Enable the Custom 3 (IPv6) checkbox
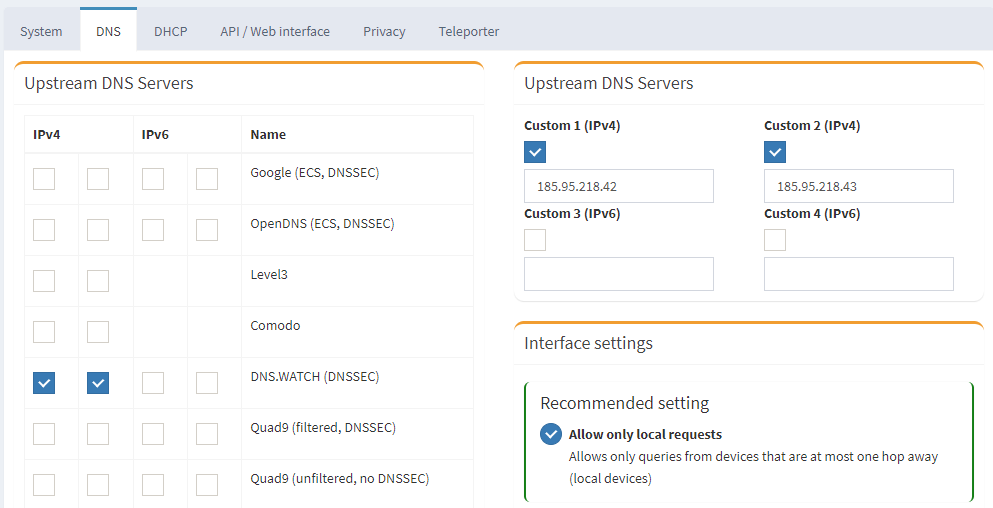The height and width of the screenshot is (508, 993). tap(535, 240)
